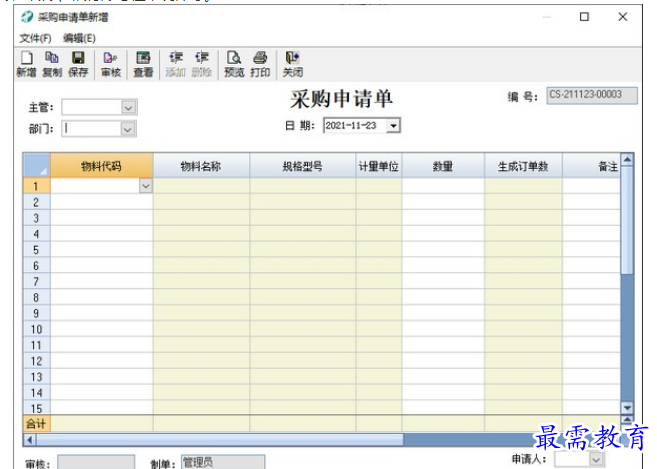The image size is (657, 469).
Task: Click the 关闭 (Close) toolbar icon
Action: click(x=292, y=64)
